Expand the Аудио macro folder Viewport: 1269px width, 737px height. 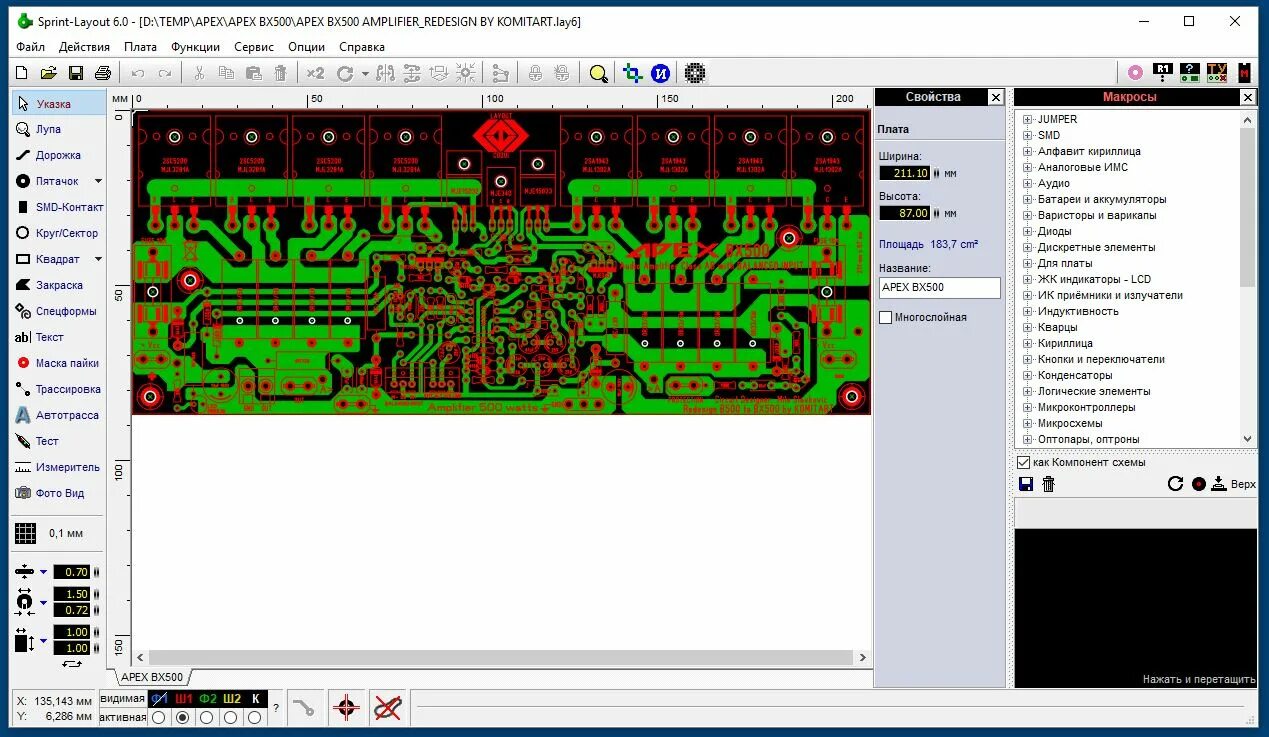tap(1027, 183)
